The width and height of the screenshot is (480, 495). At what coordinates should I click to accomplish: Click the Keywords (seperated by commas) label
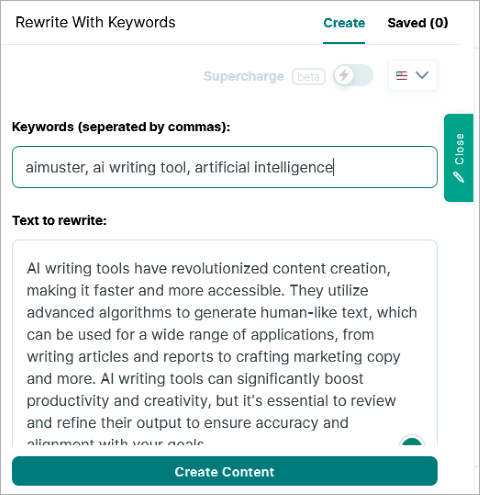point(121,127)
